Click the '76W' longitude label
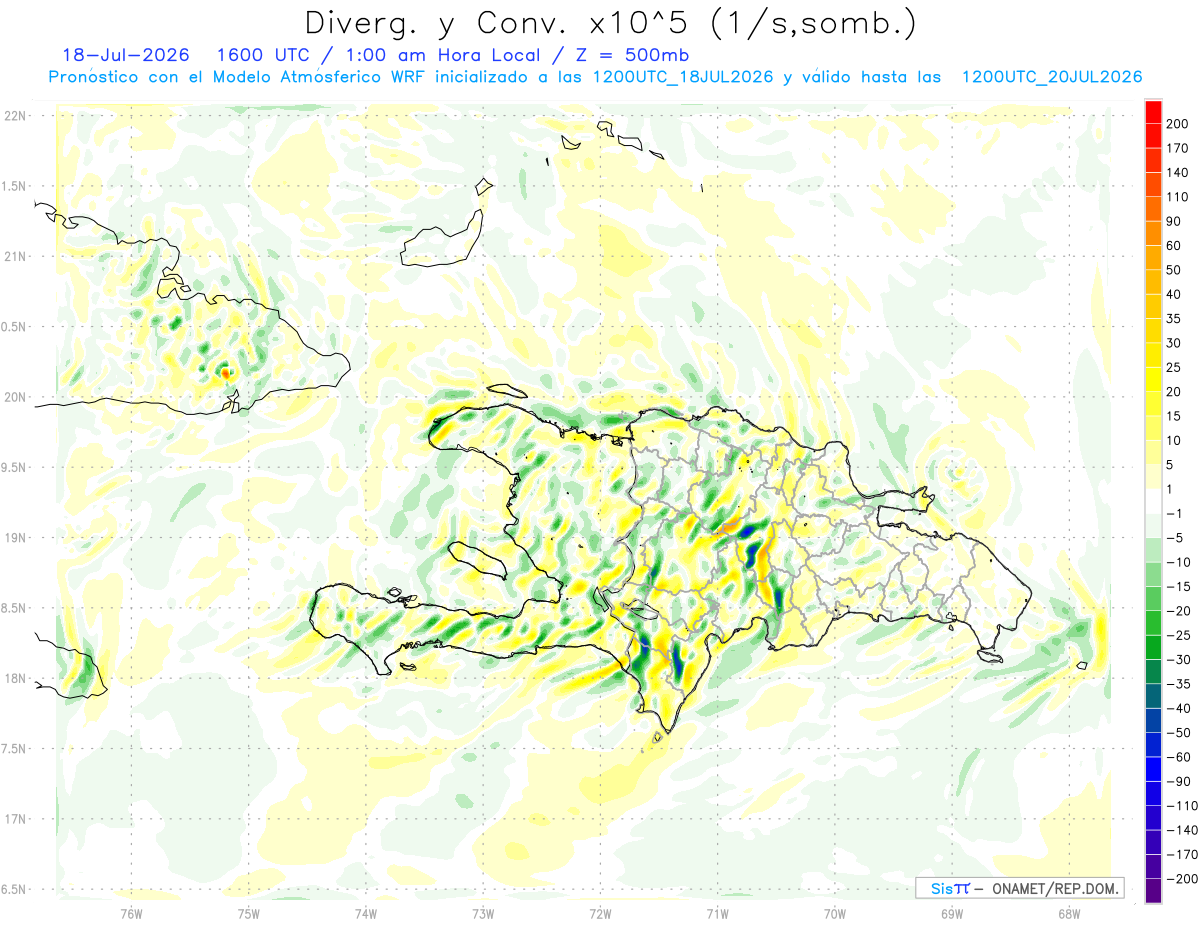This screenshot has width=1200, height=927. pyautogui.click(x=131, y=913)
